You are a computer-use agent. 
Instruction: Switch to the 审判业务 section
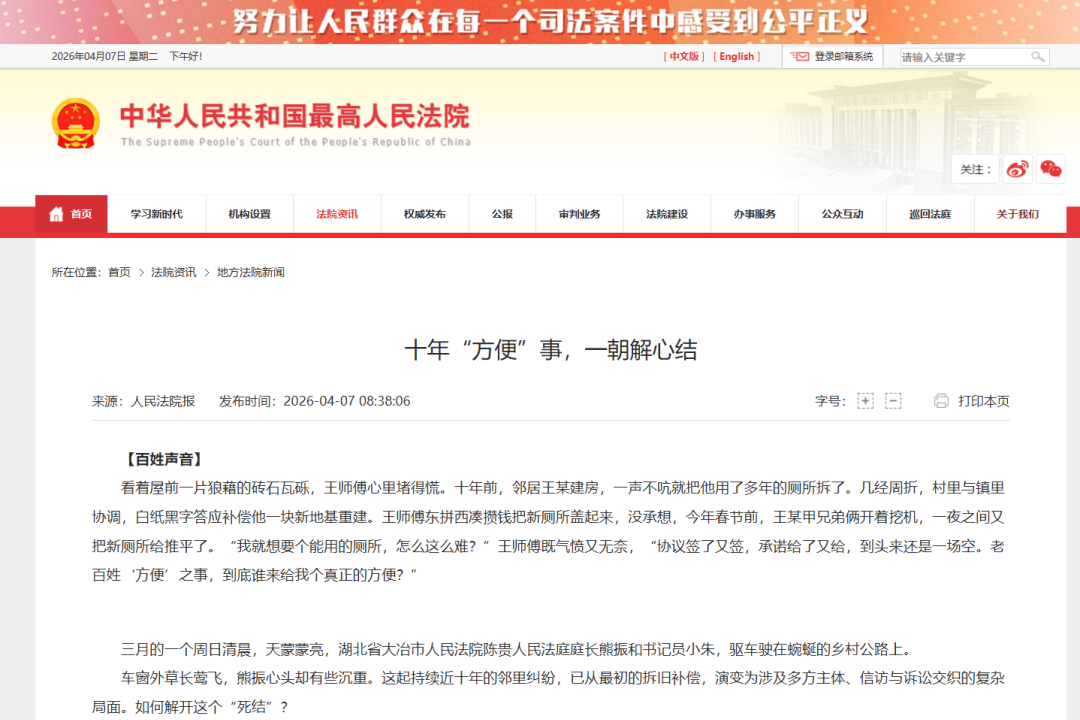[x=579, y=213]
